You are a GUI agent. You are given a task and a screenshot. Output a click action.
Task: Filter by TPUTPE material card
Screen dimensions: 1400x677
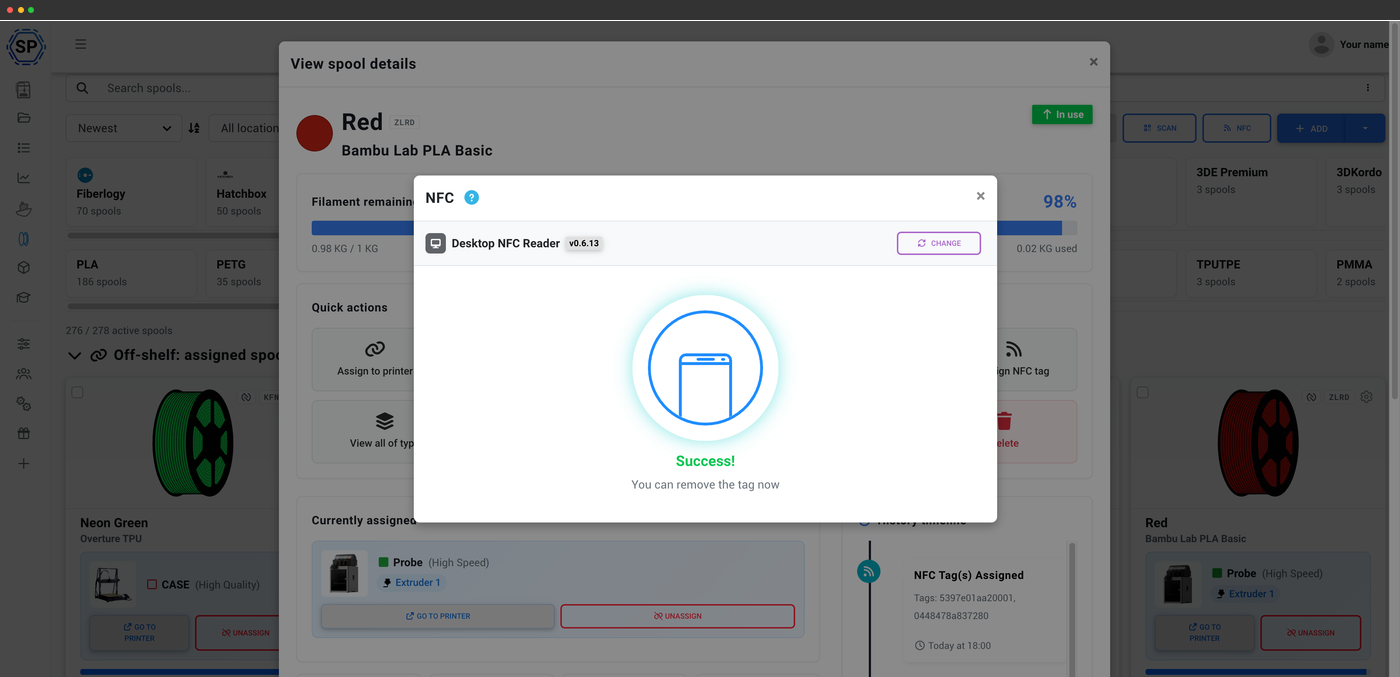1251,272
